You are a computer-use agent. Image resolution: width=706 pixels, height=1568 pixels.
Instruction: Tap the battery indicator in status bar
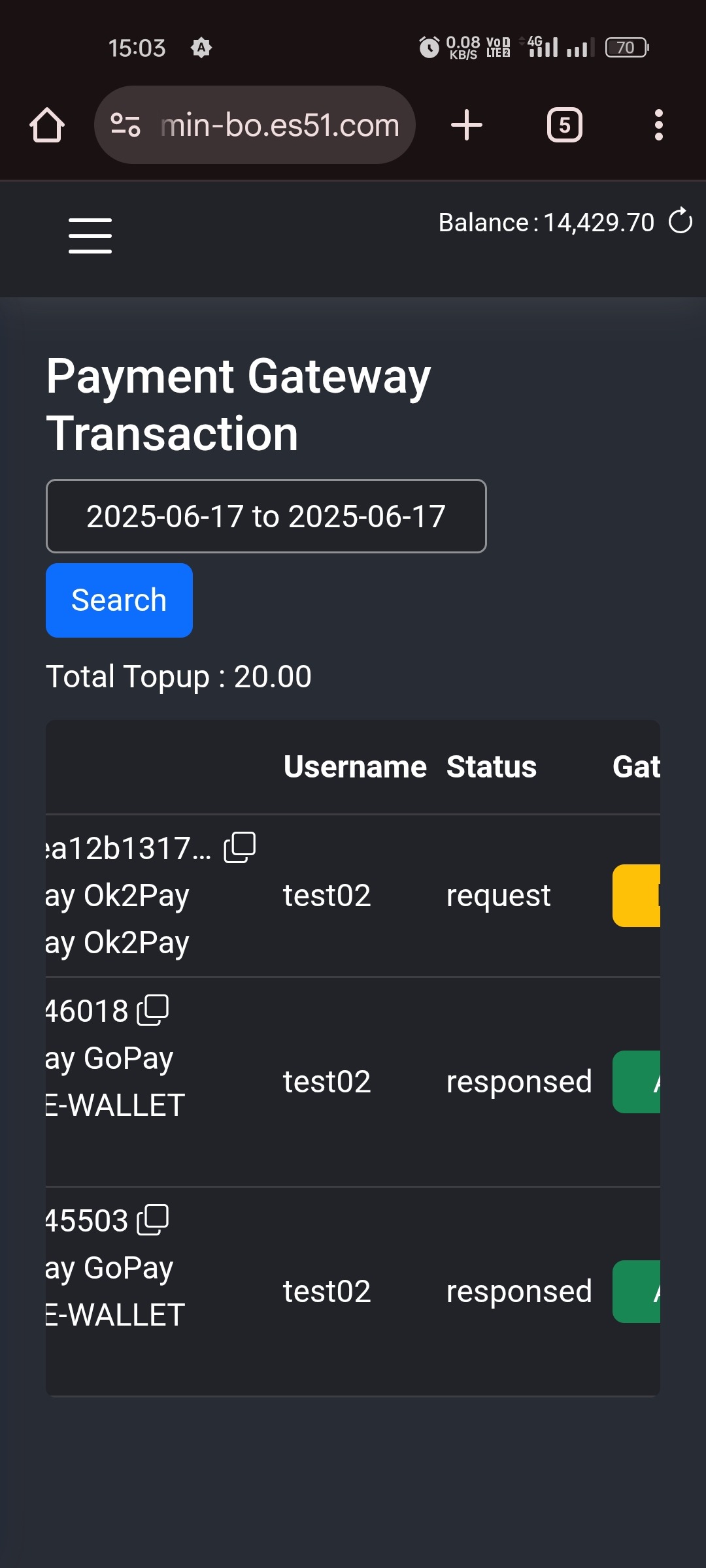click(x=626, y=48)
